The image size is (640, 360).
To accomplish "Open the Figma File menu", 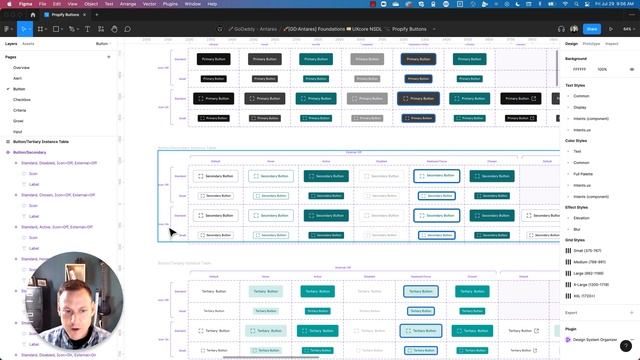I will click(42, 4).
